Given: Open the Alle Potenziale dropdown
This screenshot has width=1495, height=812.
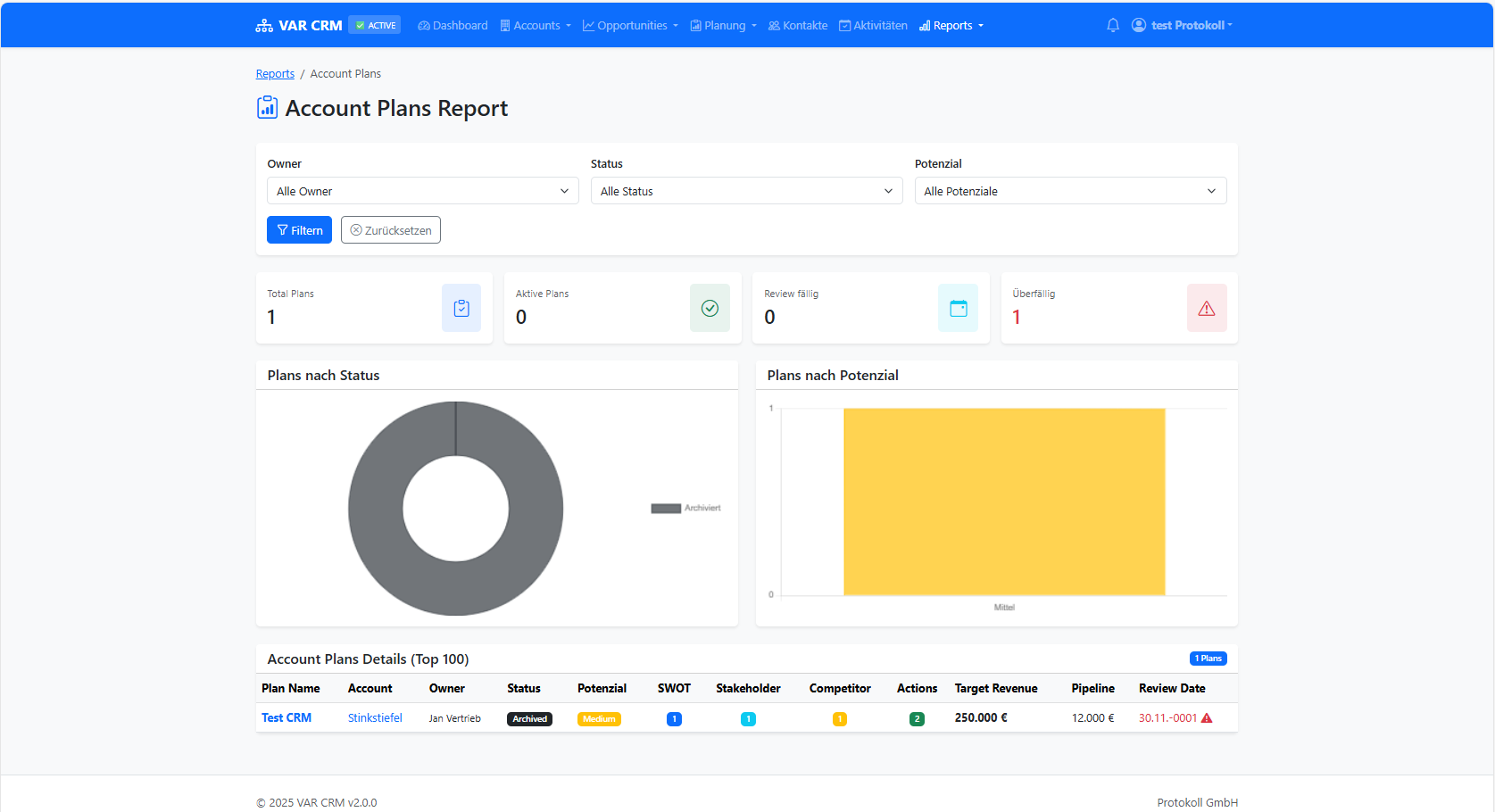Looking at the screenshot, I should [1069, 191].
